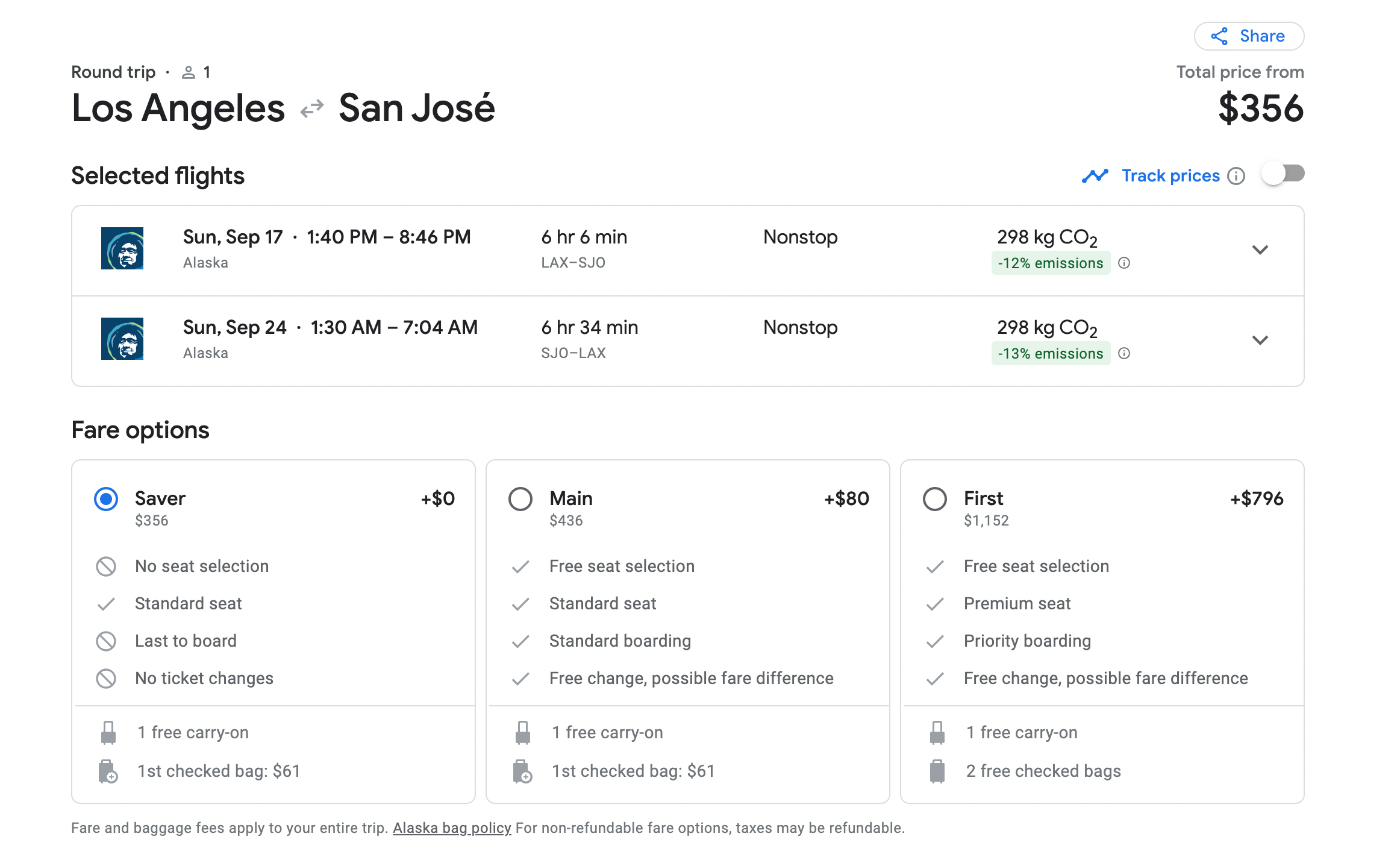Click Alaska logo on Sep 17 flight

pyautogui.click(x=122, y=248)
